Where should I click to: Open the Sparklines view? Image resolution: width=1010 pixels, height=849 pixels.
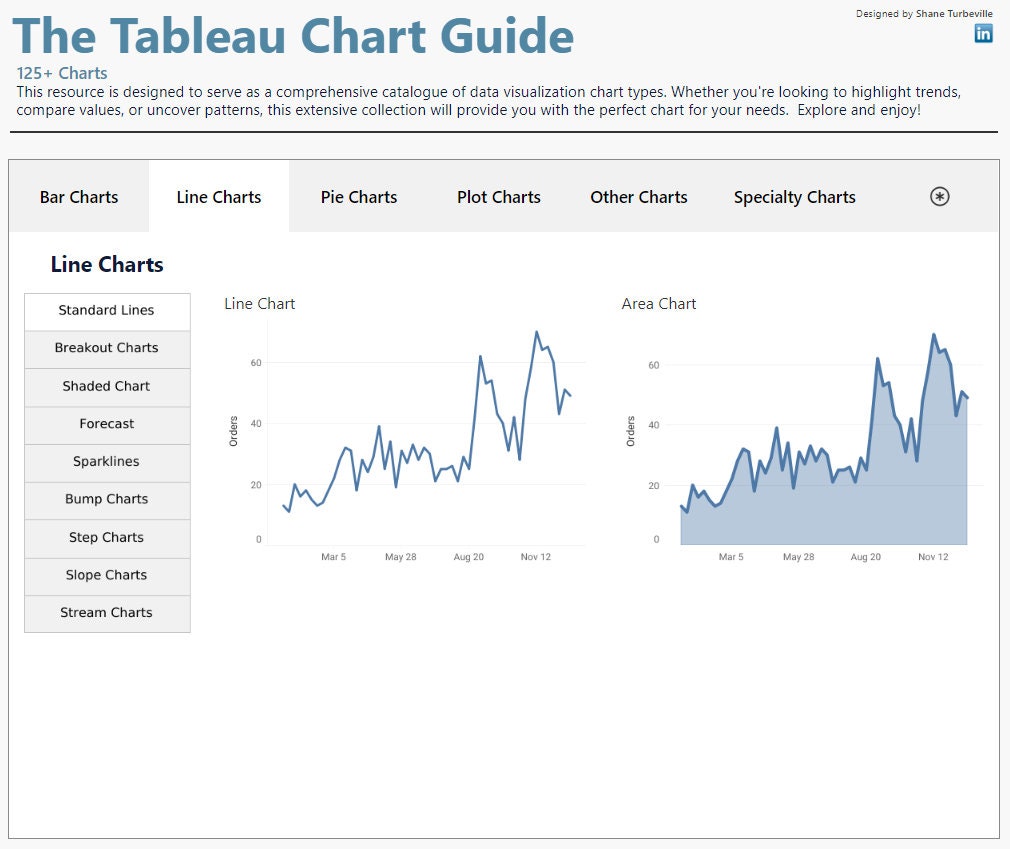(x=107, y=462)
